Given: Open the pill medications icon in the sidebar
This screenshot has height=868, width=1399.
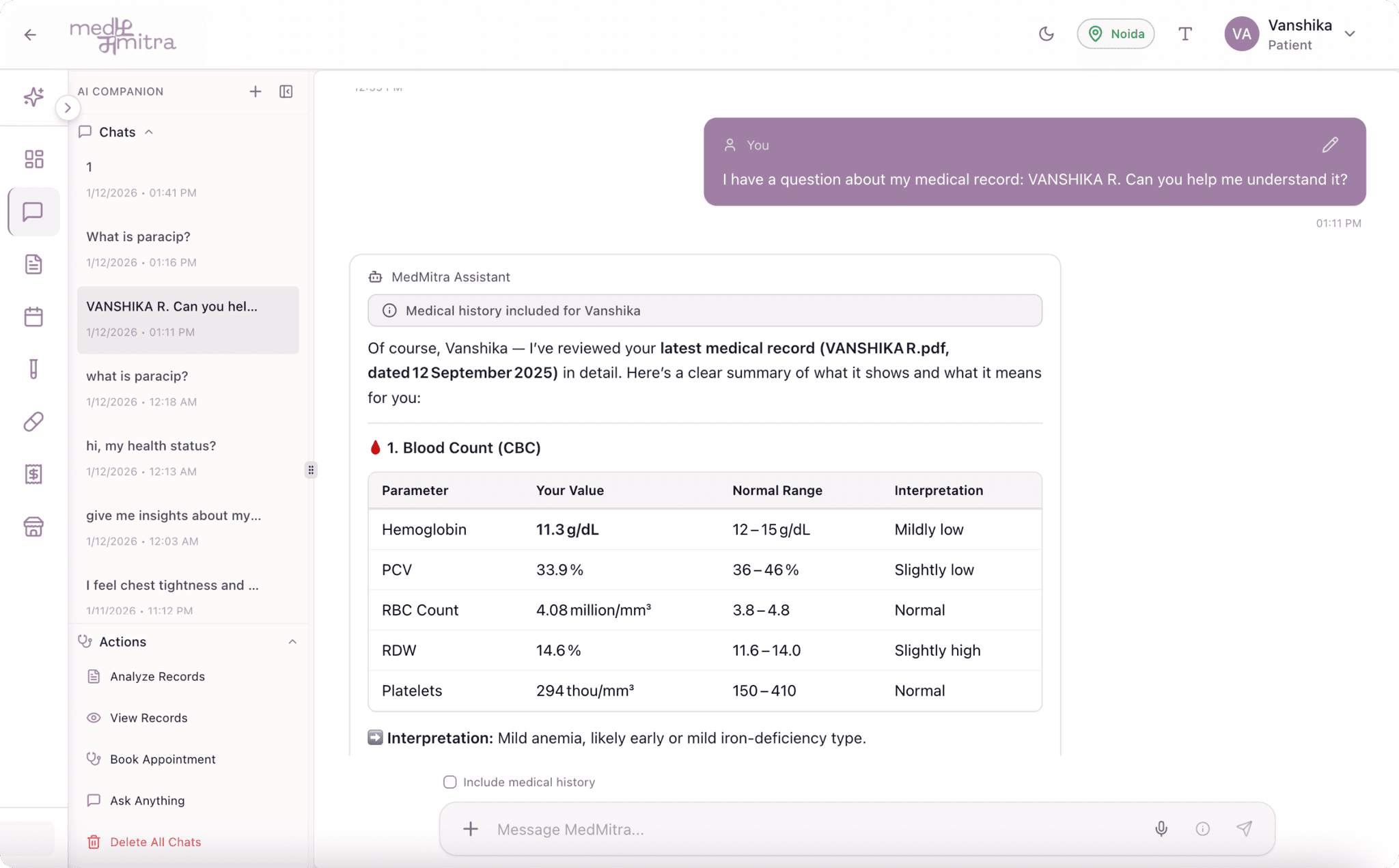Looking at the screenshot, I should coord(33,421).
